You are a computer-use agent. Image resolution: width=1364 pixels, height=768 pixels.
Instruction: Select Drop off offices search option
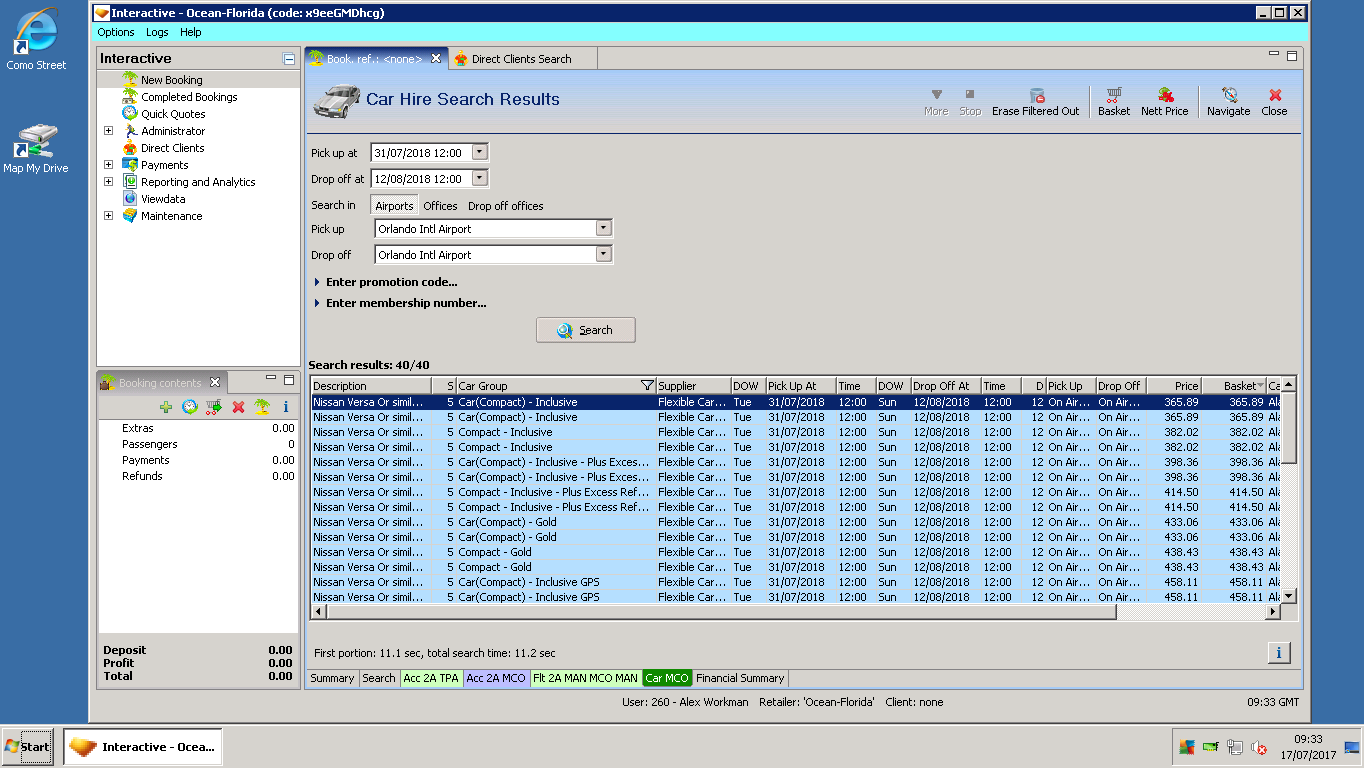506,206
